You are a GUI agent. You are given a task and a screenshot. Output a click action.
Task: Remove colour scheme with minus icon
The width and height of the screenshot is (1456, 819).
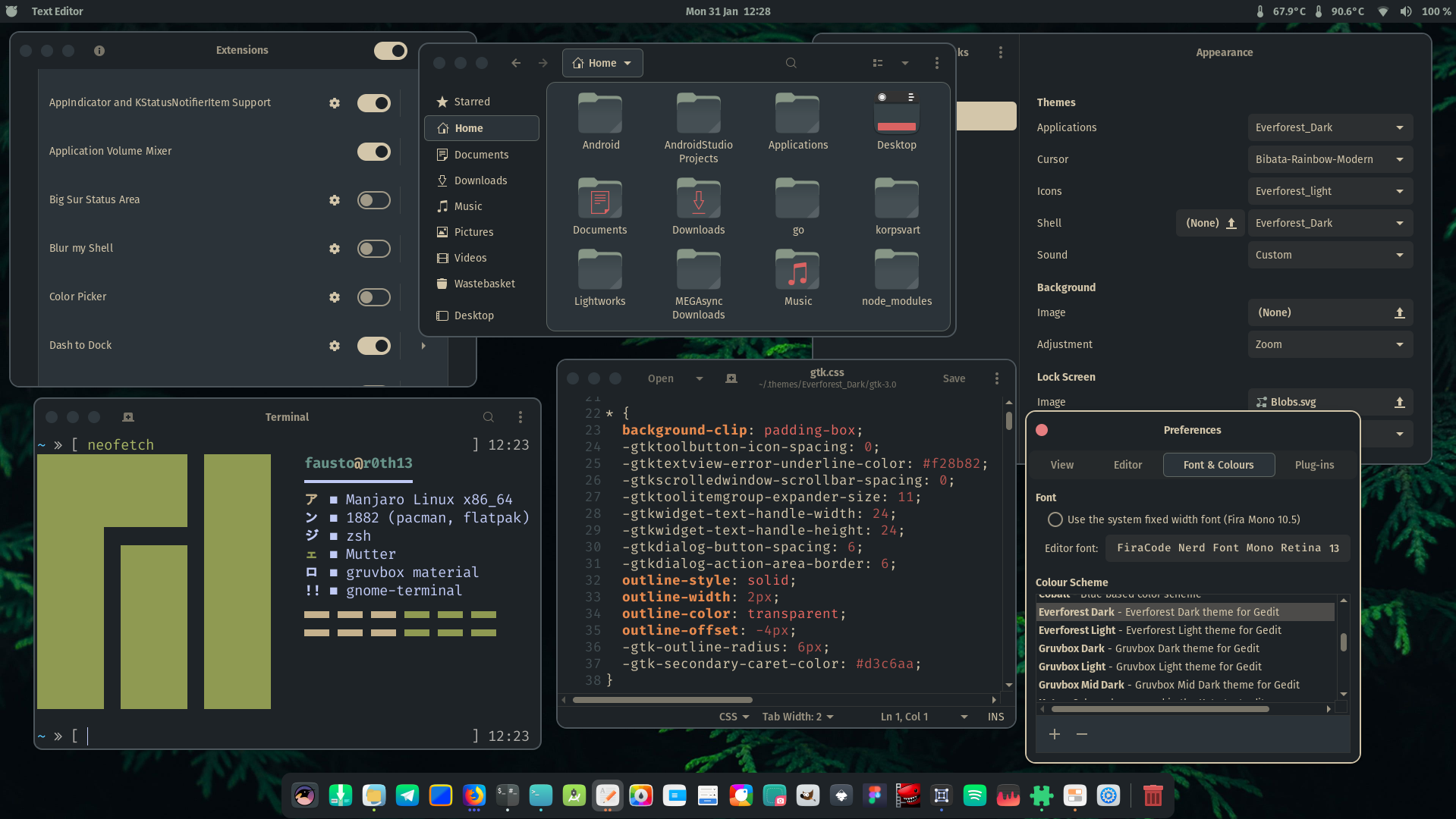1082,734
